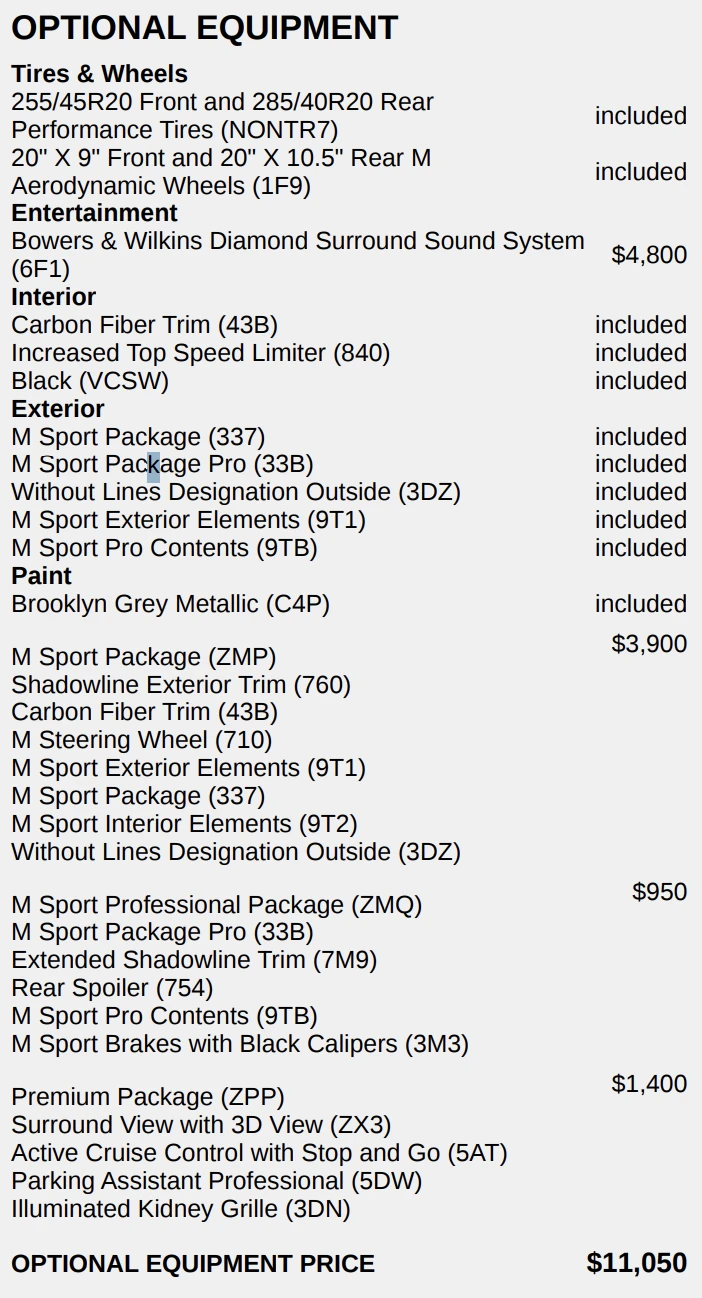This screenshot has height=1298, width=702.
Task: Click M Sport Interior Elements (9T2)
Action: pos(184,824)
